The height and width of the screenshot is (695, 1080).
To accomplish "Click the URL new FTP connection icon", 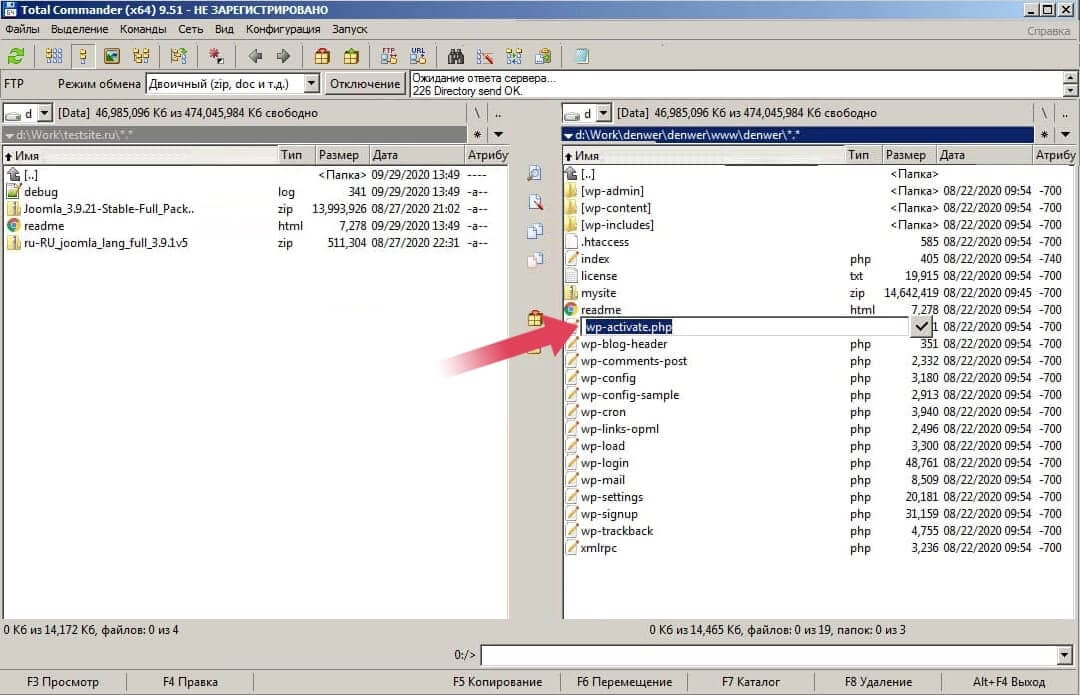I will [418, 56].
